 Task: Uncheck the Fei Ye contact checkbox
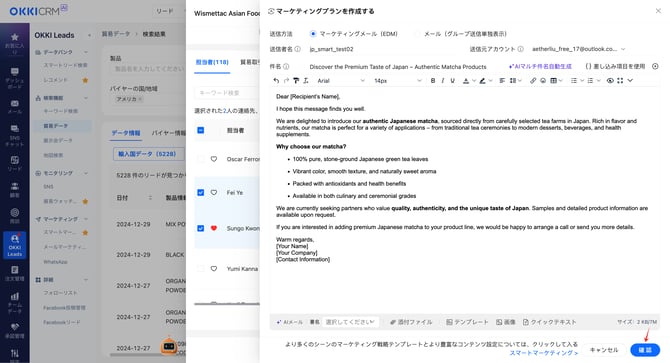[x=201, y=193]
